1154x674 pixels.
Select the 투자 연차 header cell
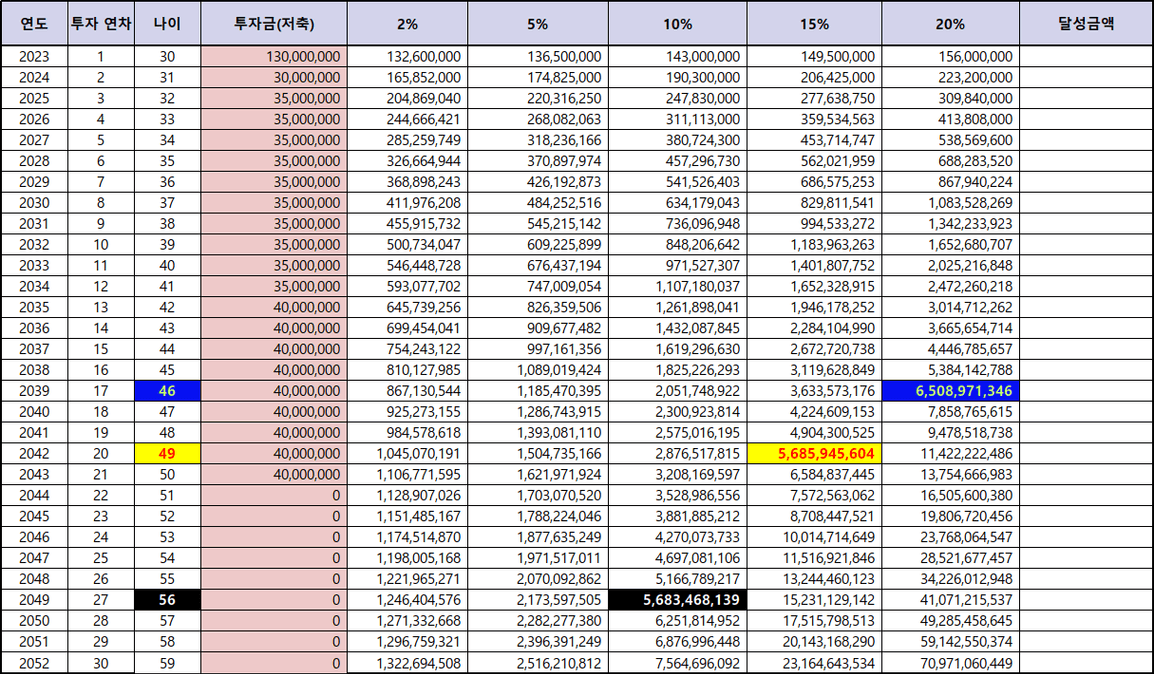click(100, 23)
